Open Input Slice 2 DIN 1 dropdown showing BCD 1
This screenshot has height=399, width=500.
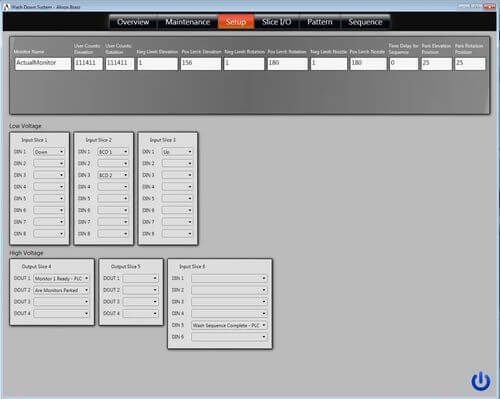click(113, 152)
